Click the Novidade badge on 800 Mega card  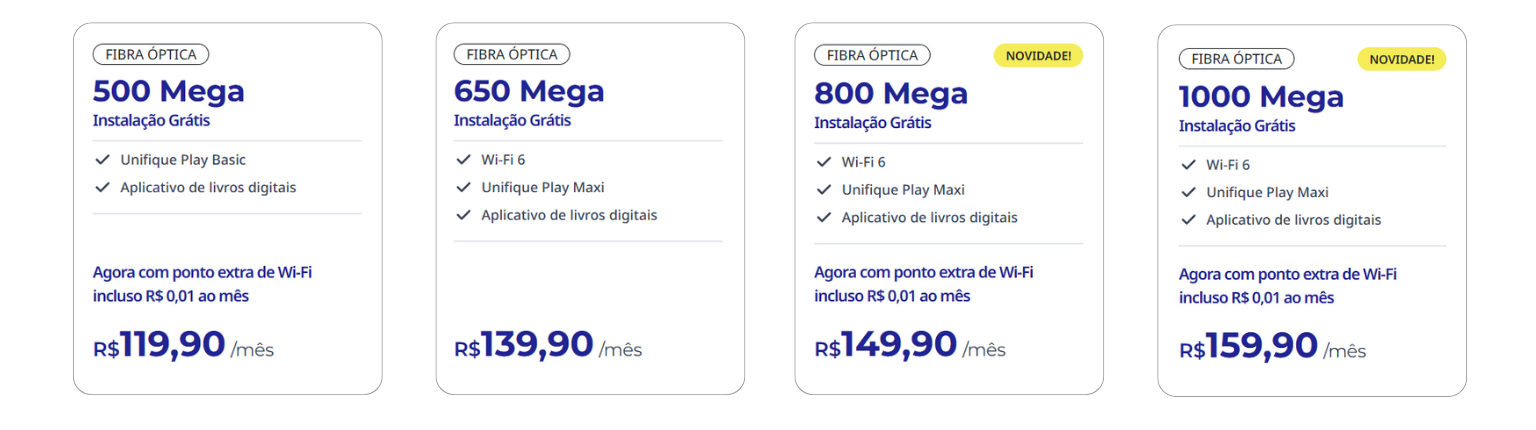pyautogui.click(x=1038, y=56)
